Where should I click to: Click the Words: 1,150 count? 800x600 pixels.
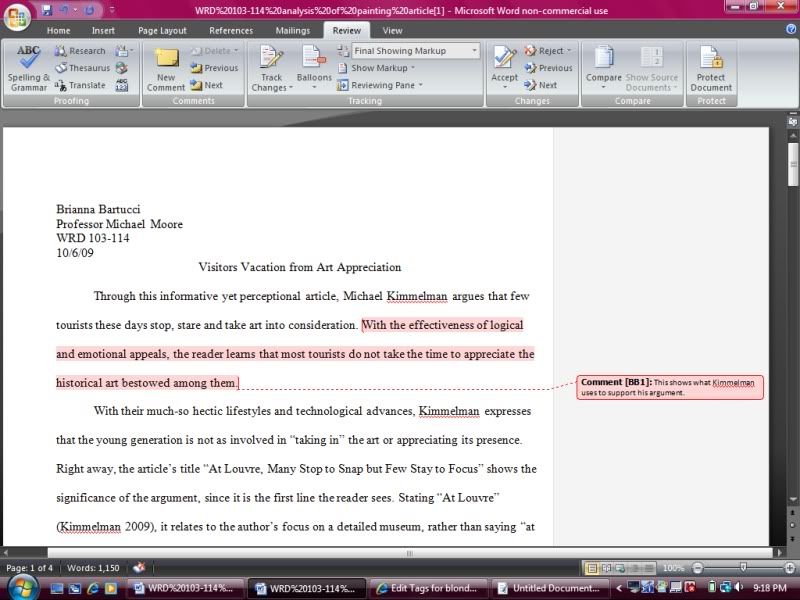[93, 568]
